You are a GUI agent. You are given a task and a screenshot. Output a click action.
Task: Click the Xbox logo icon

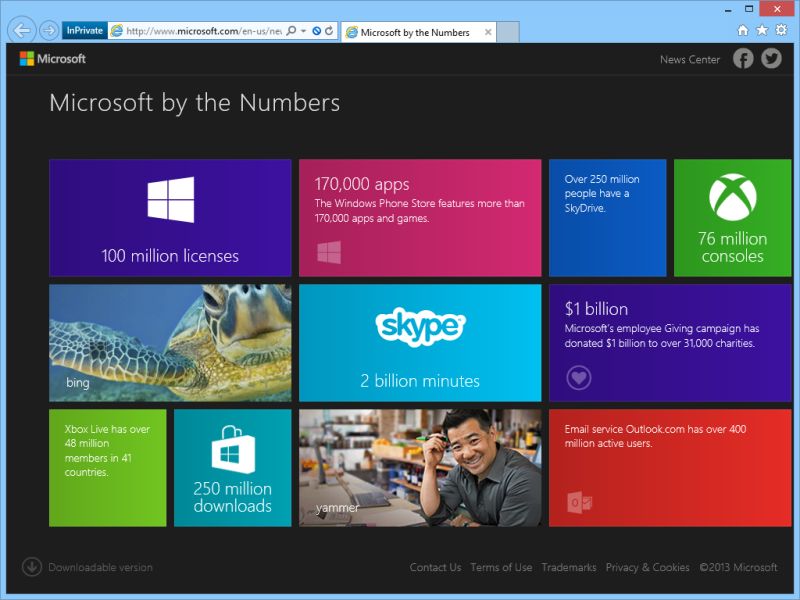coord(733,197)
